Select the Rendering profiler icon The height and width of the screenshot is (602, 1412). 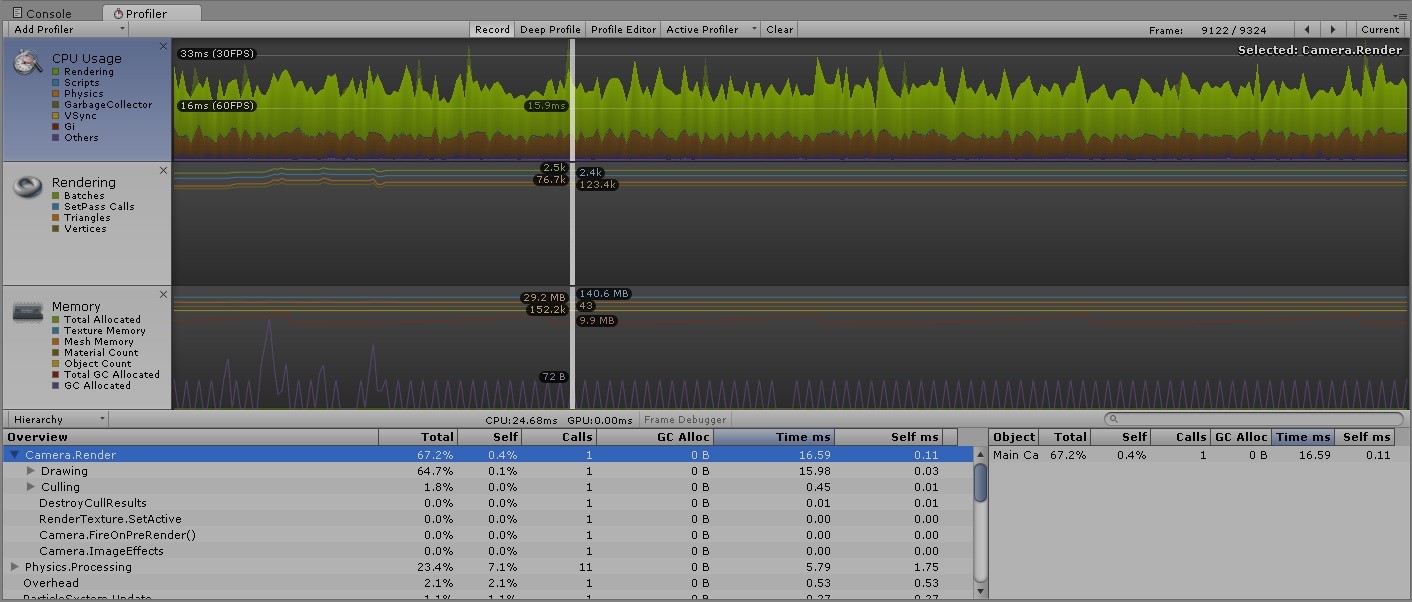(26, 187)
